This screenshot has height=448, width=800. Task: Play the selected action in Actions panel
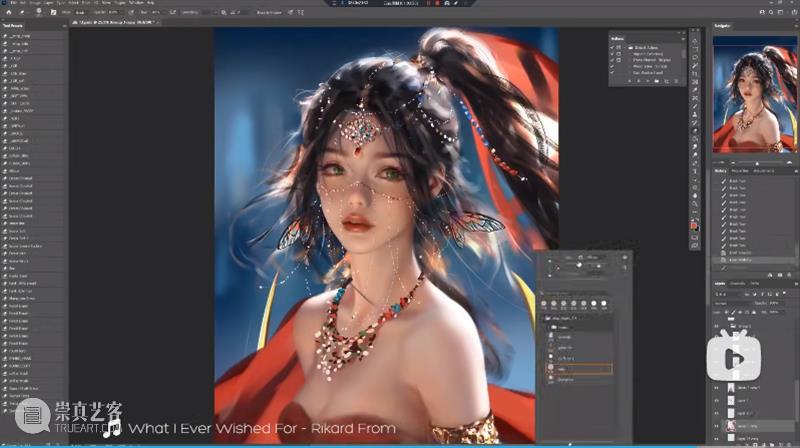click(x=648, y=81)
